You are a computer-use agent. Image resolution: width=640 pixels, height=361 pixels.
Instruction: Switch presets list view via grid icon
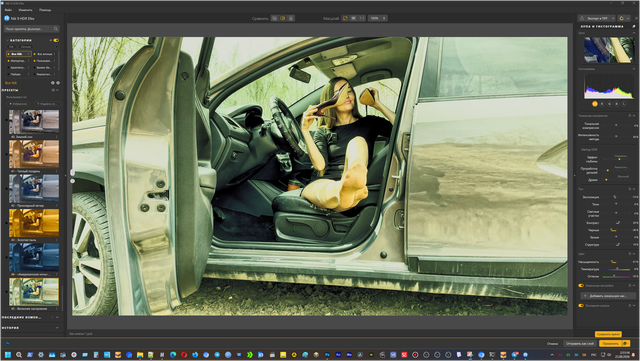(x=53, y=90)
